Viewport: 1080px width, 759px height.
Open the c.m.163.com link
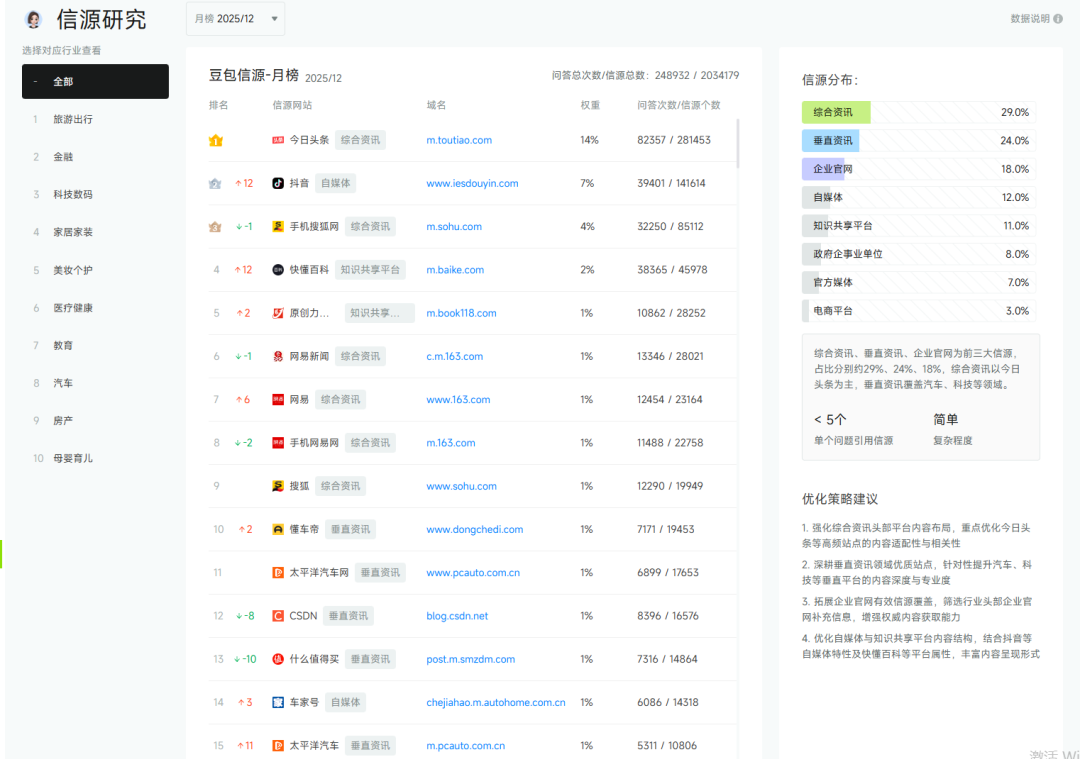click(455, 356)
